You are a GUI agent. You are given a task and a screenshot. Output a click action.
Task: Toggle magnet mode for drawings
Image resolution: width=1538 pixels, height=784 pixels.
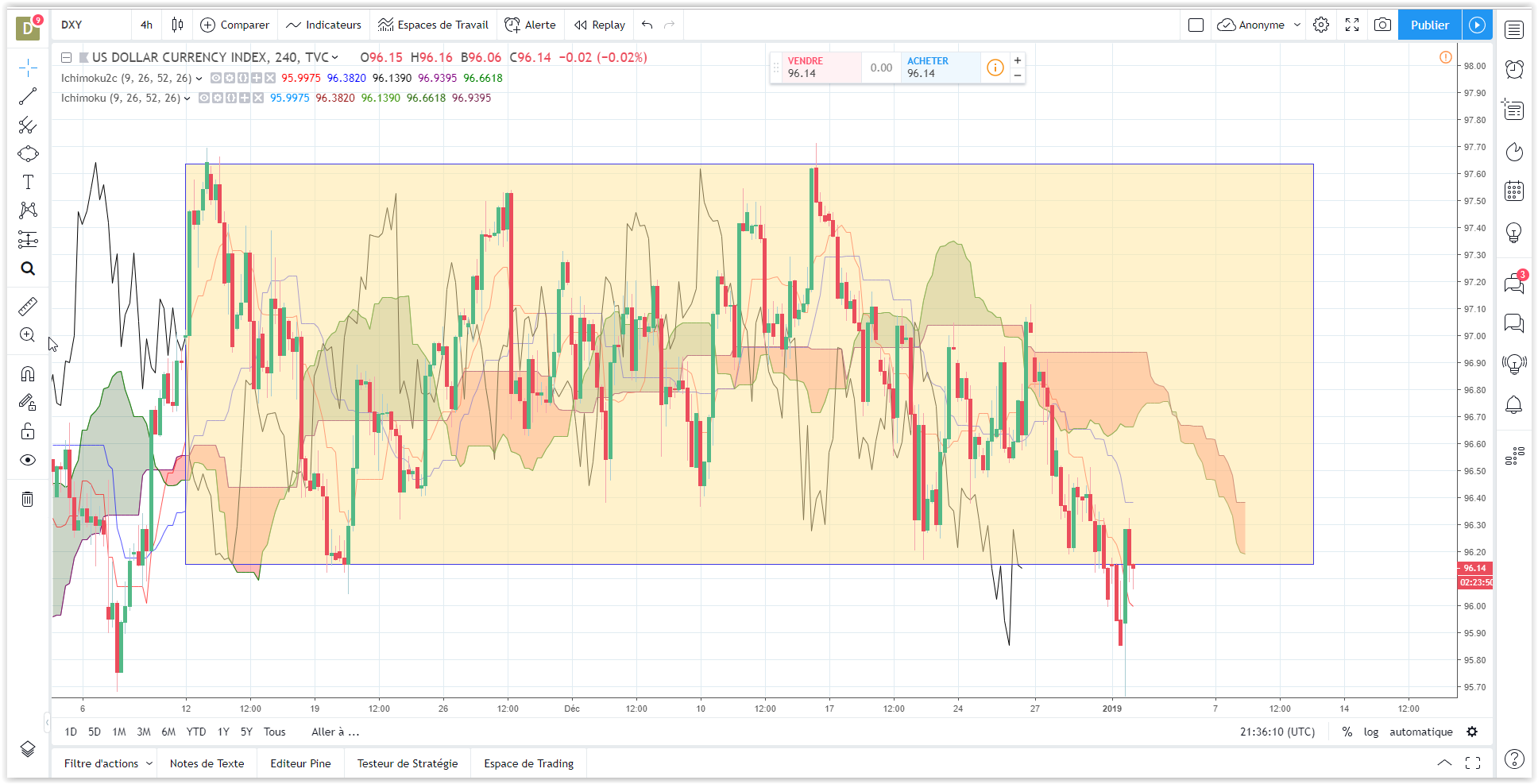coord(28,373)
